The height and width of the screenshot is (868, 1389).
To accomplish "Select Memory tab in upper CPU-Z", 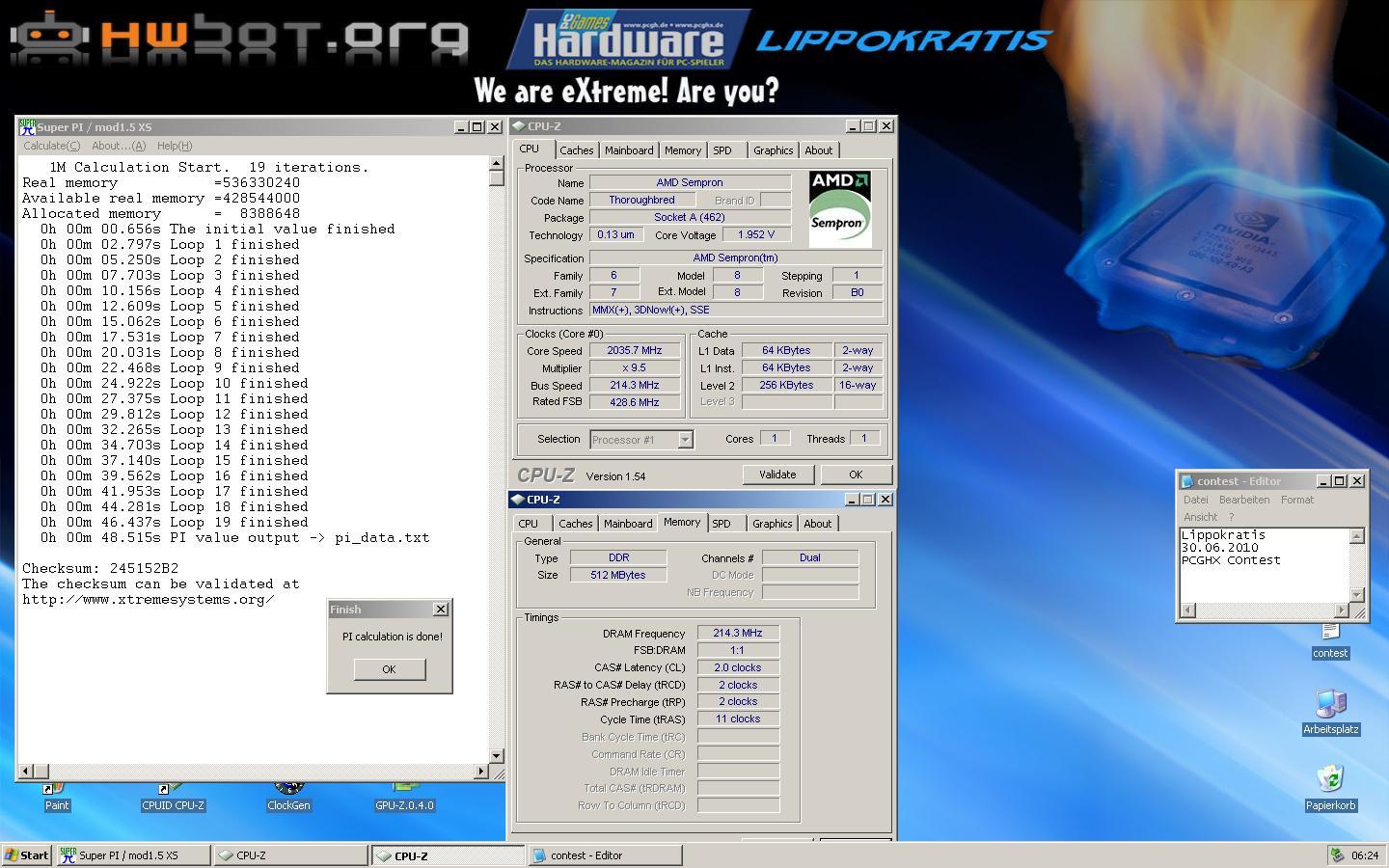I will point(682,150).
